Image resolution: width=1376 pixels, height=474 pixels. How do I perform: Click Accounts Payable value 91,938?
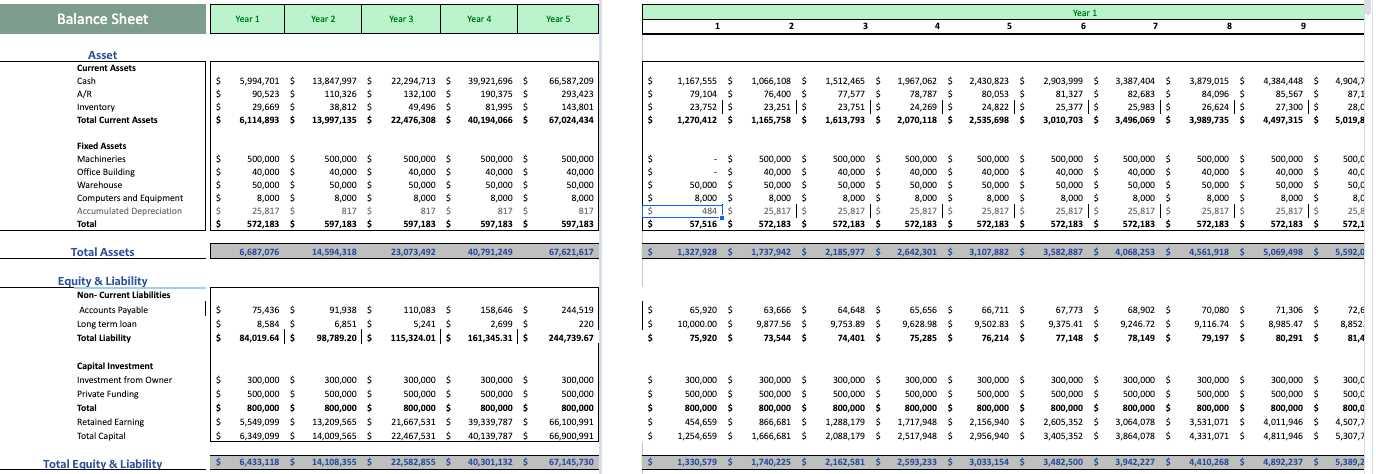coord(346,310)
